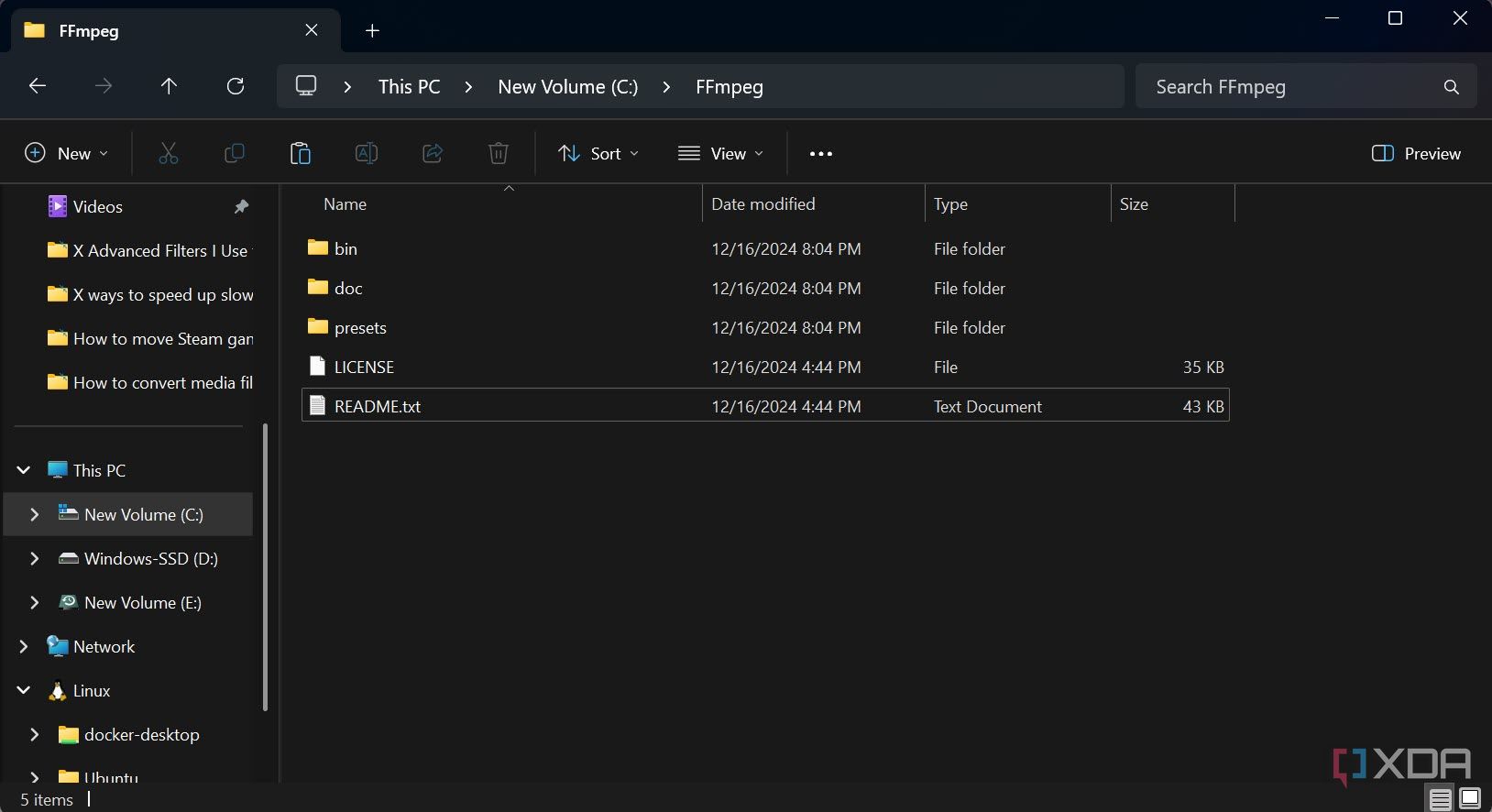
Task: Click the forward navigation arrow
Action: point(104,86)
